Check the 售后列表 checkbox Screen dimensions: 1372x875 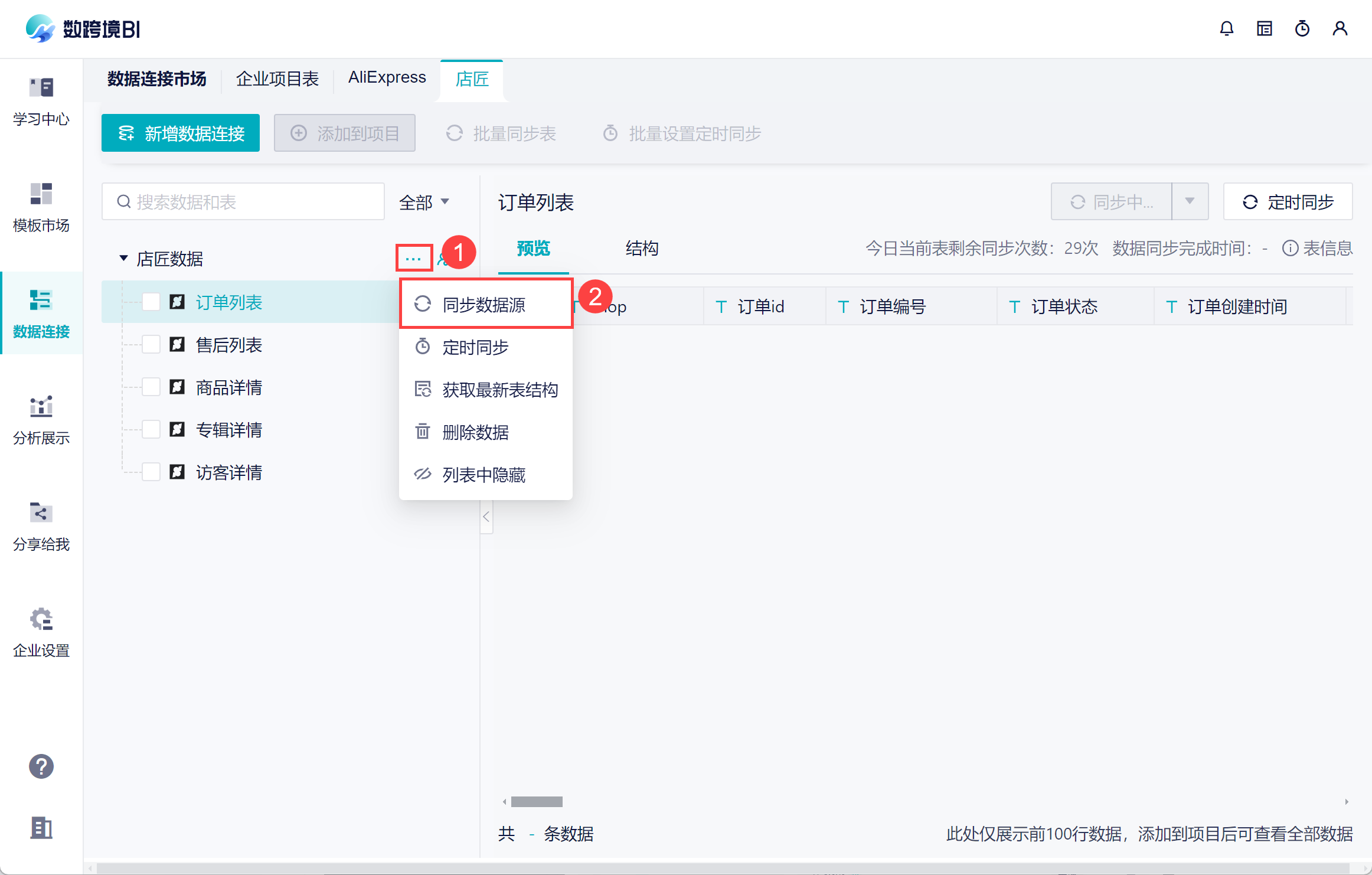[x=151, y=345]
